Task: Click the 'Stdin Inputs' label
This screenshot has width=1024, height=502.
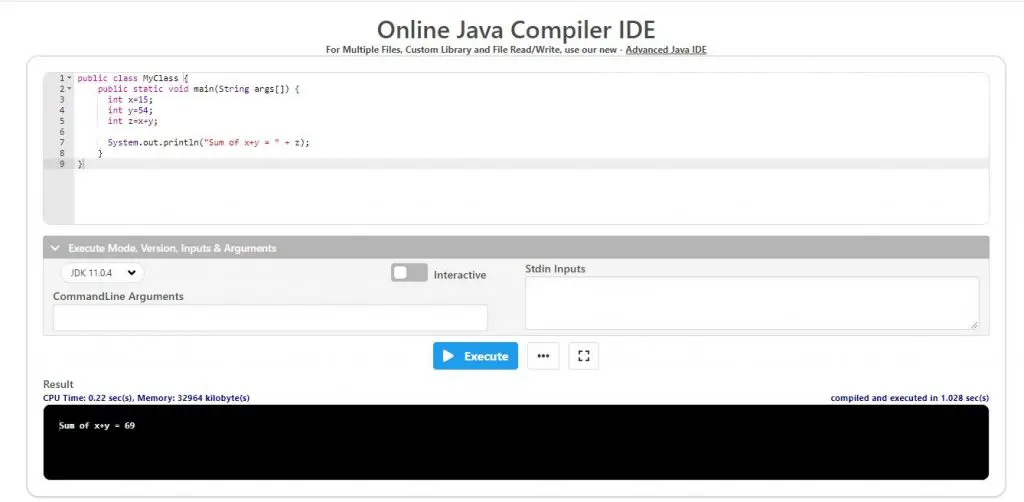Action: [x=555, y=269]
